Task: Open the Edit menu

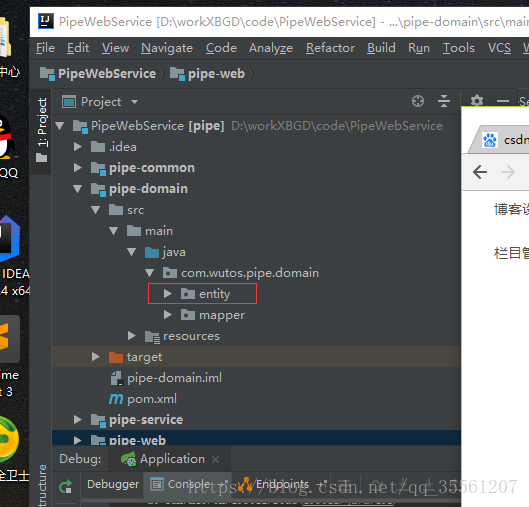Action: (x=78, y=48)
